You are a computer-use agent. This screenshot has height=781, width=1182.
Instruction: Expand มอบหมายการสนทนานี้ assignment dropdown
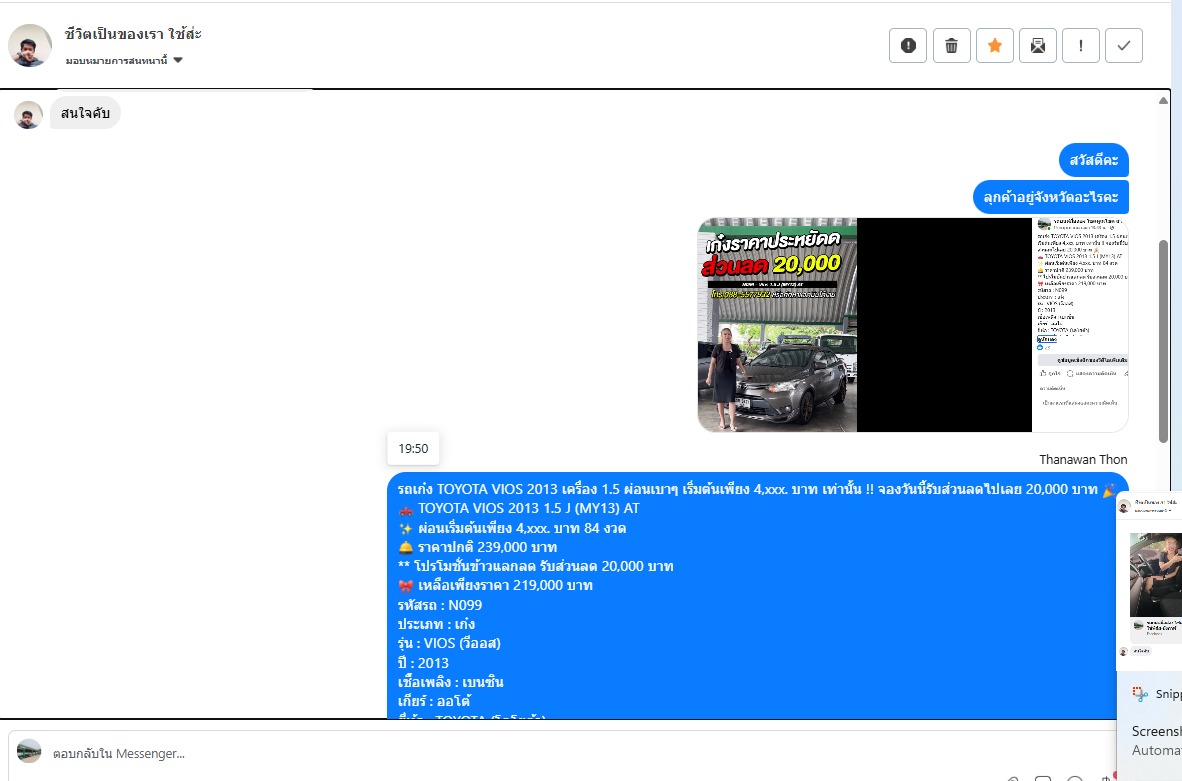(x=124, y=60)
